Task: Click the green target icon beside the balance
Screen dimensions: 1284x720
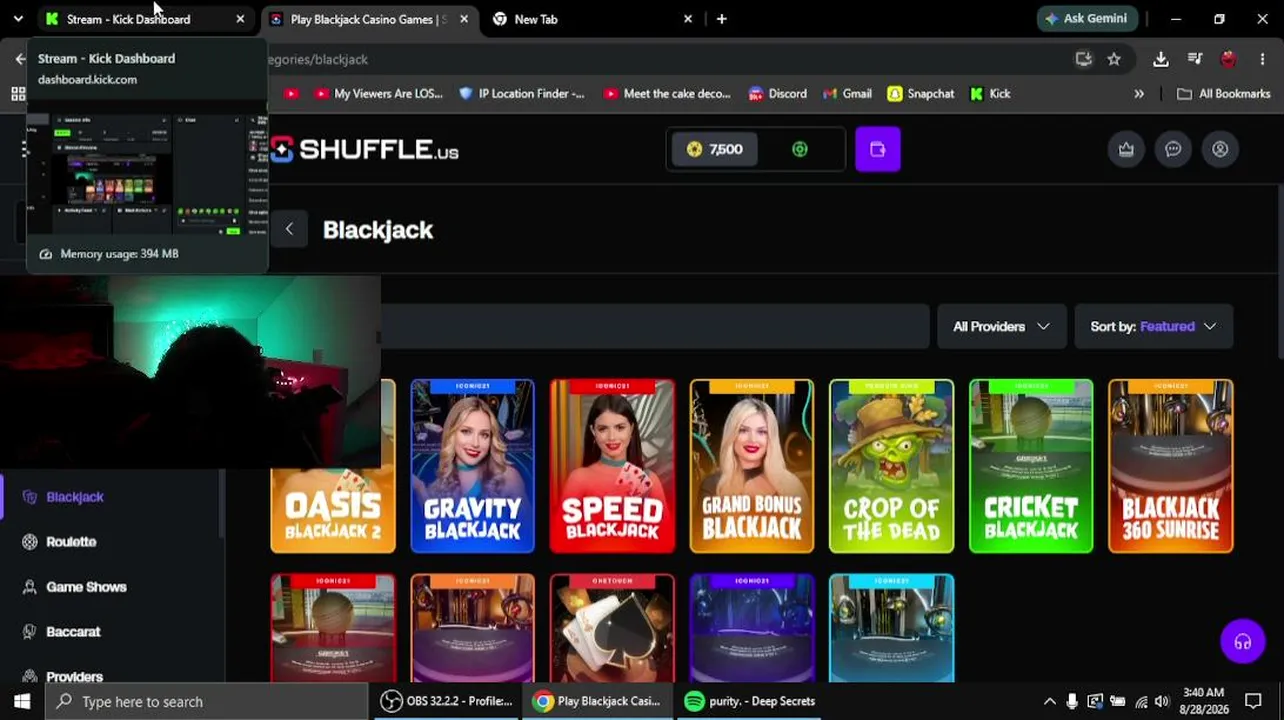Action: 800,149
